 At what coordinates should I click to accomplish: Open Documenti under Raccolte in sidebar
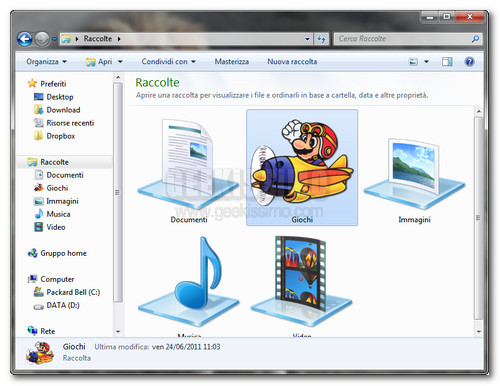click(x=65, y=175)
